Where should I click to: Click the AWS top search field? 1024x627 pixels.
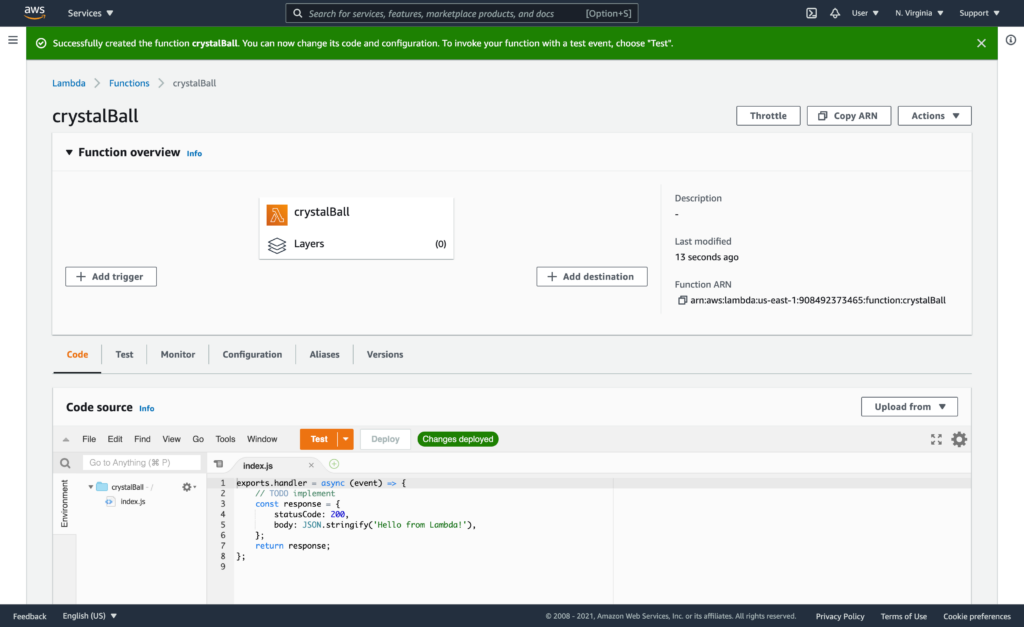point(462,13)
